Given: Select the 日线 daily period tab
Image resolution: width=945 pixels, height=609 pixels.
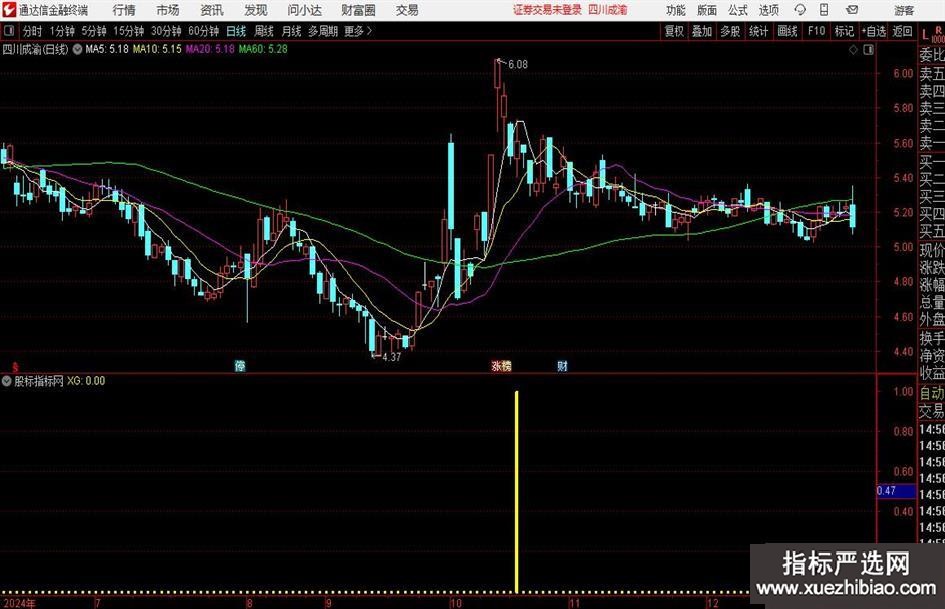Looking at the screenshot, I should [236, 31].
